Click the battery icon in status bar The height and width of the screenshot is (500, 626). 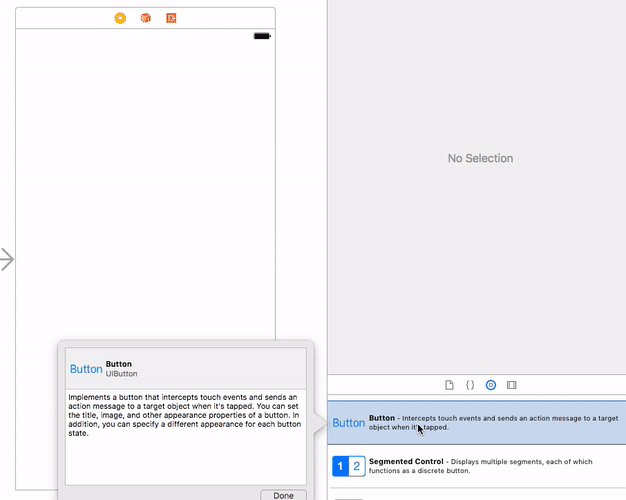[262, 36]
